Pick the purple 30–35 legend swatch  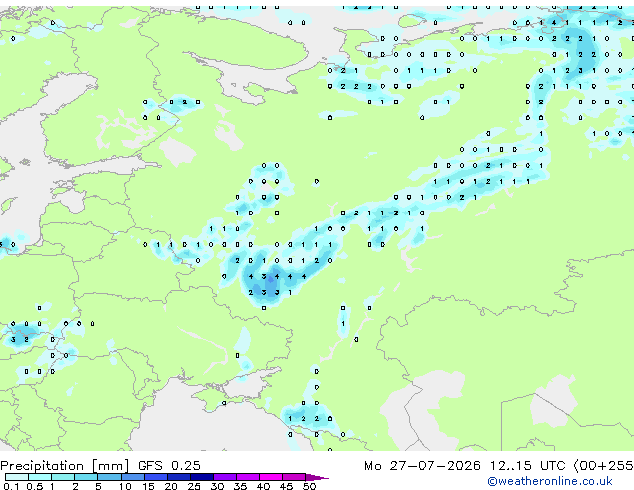click(225, 477)
